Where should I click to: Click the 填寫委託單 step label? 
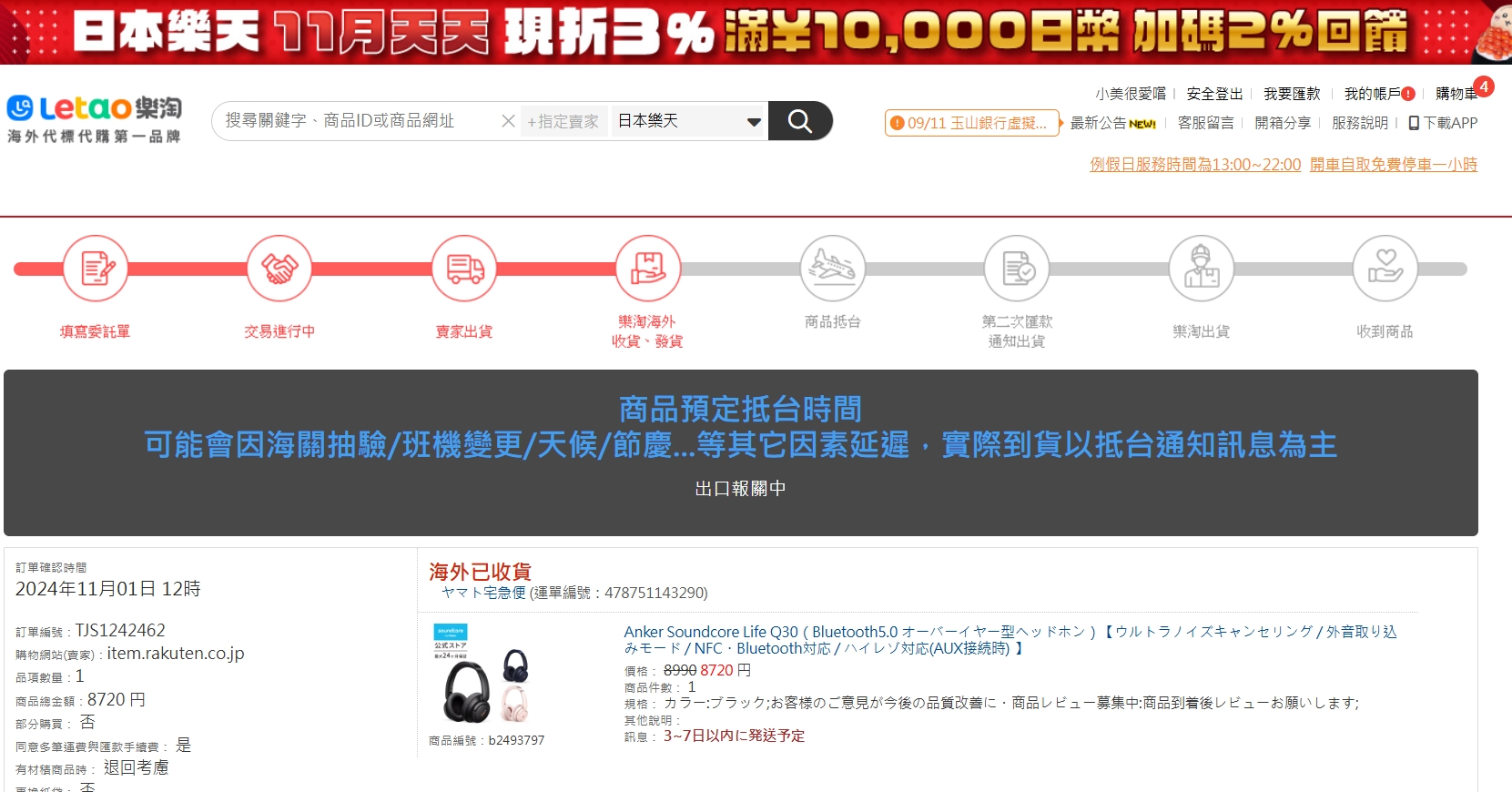pos(96,331)
